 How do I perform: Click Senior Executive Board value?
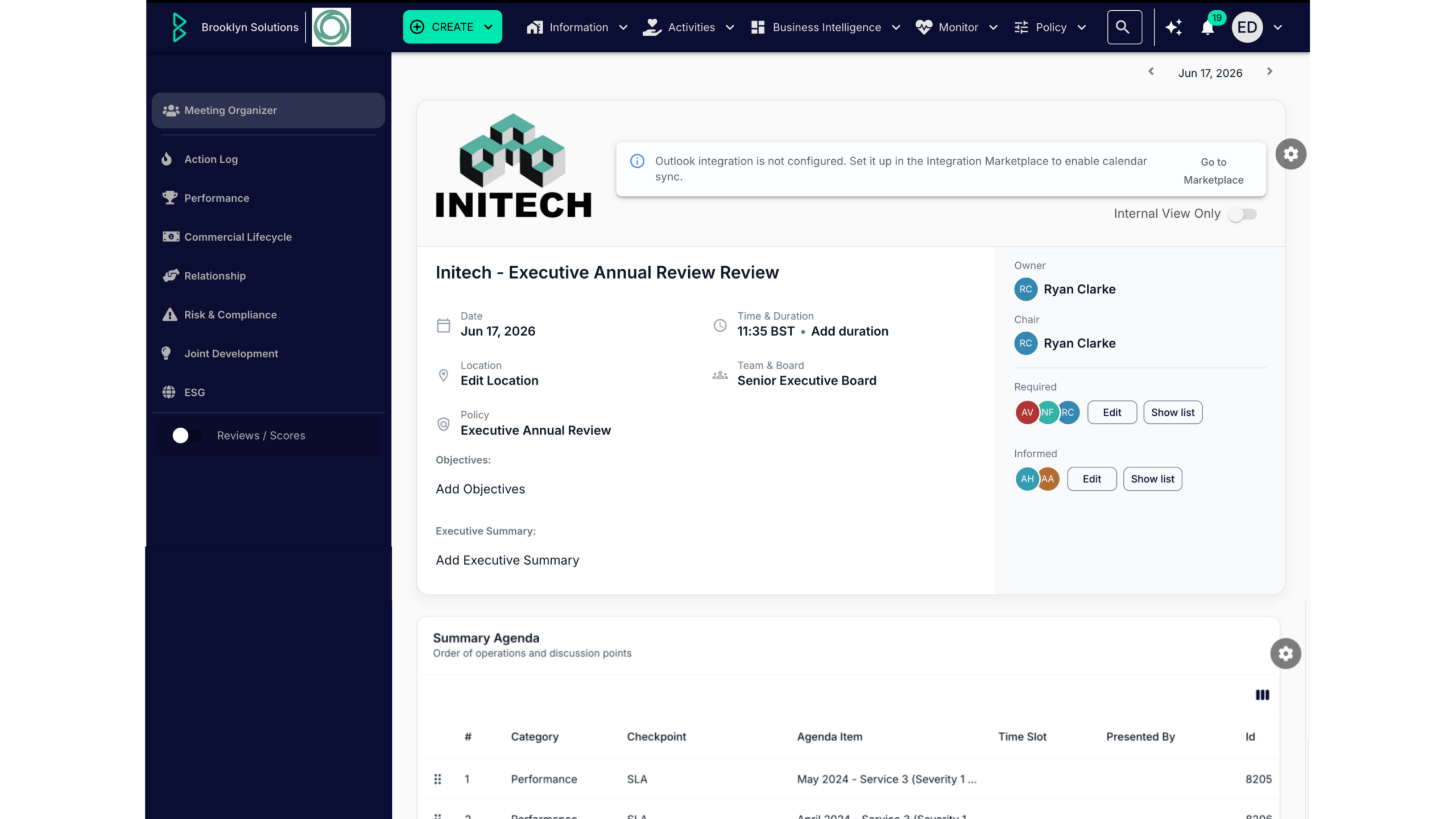806,381
